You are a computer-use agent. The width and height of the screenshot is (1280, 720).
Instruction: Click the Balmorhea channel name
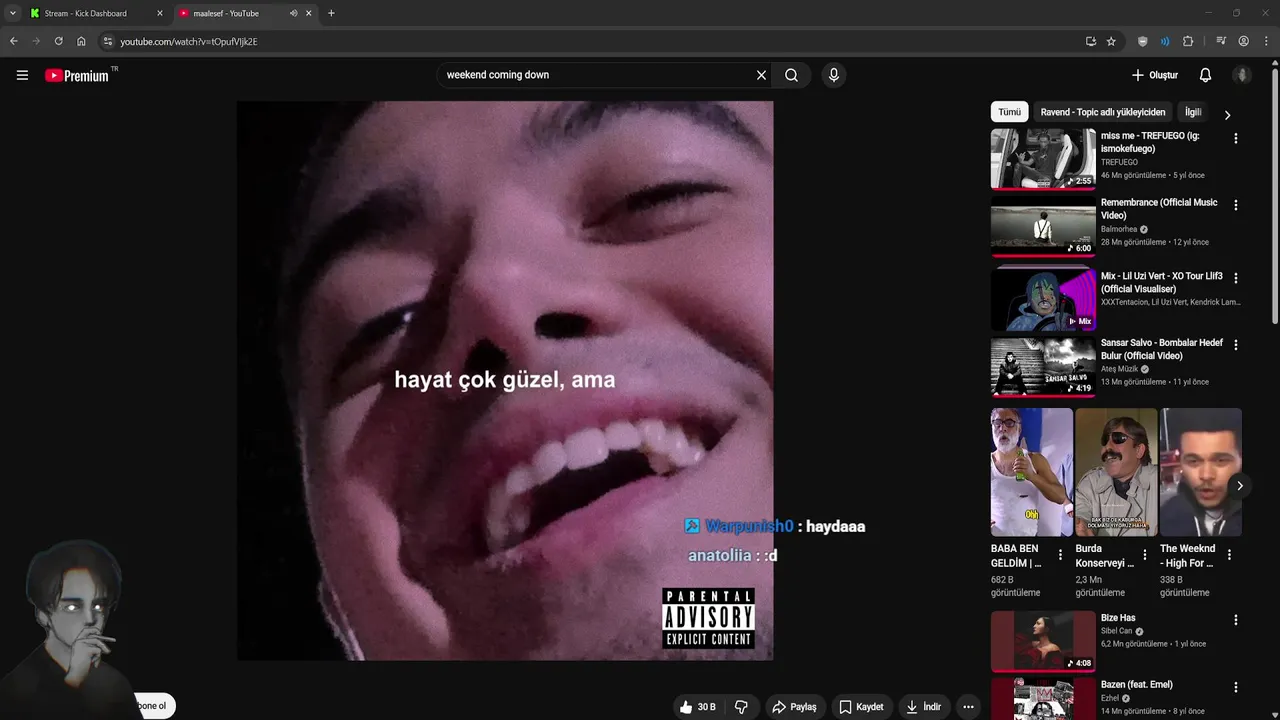(x=1119, y=229)
